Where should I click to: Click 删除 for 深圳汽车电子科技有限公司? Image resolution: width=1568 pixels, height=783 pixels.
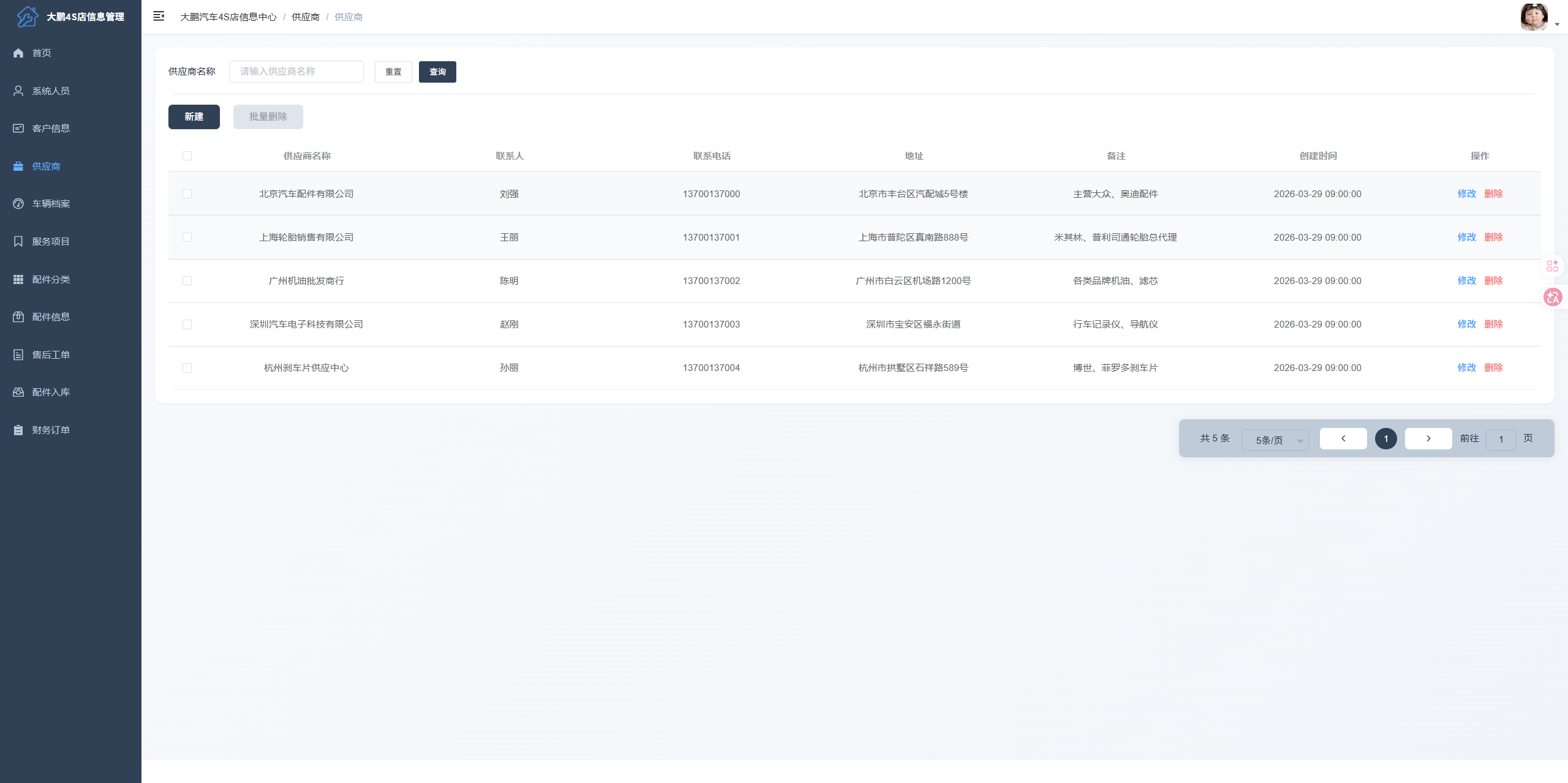(1494, 324)
